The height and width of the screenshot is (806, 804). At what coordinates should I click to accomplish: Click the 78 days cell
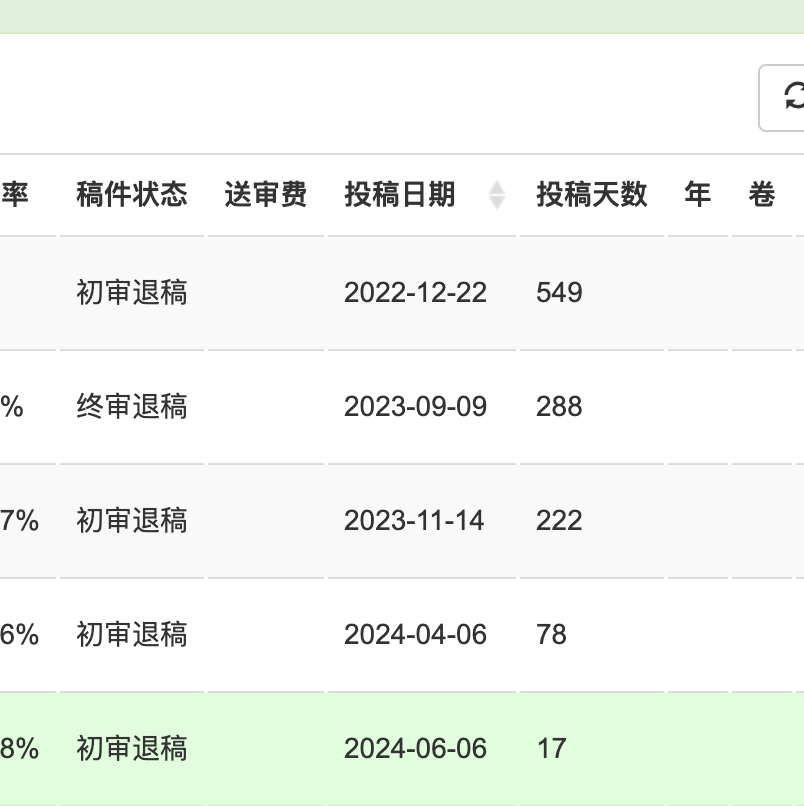pos(551,635)
